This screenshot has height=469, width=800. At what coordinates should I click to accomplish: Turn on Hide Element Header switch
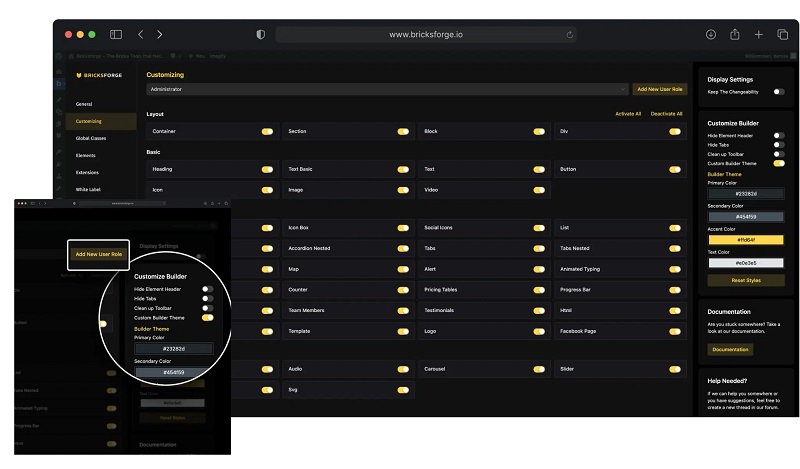pos(778,135)
